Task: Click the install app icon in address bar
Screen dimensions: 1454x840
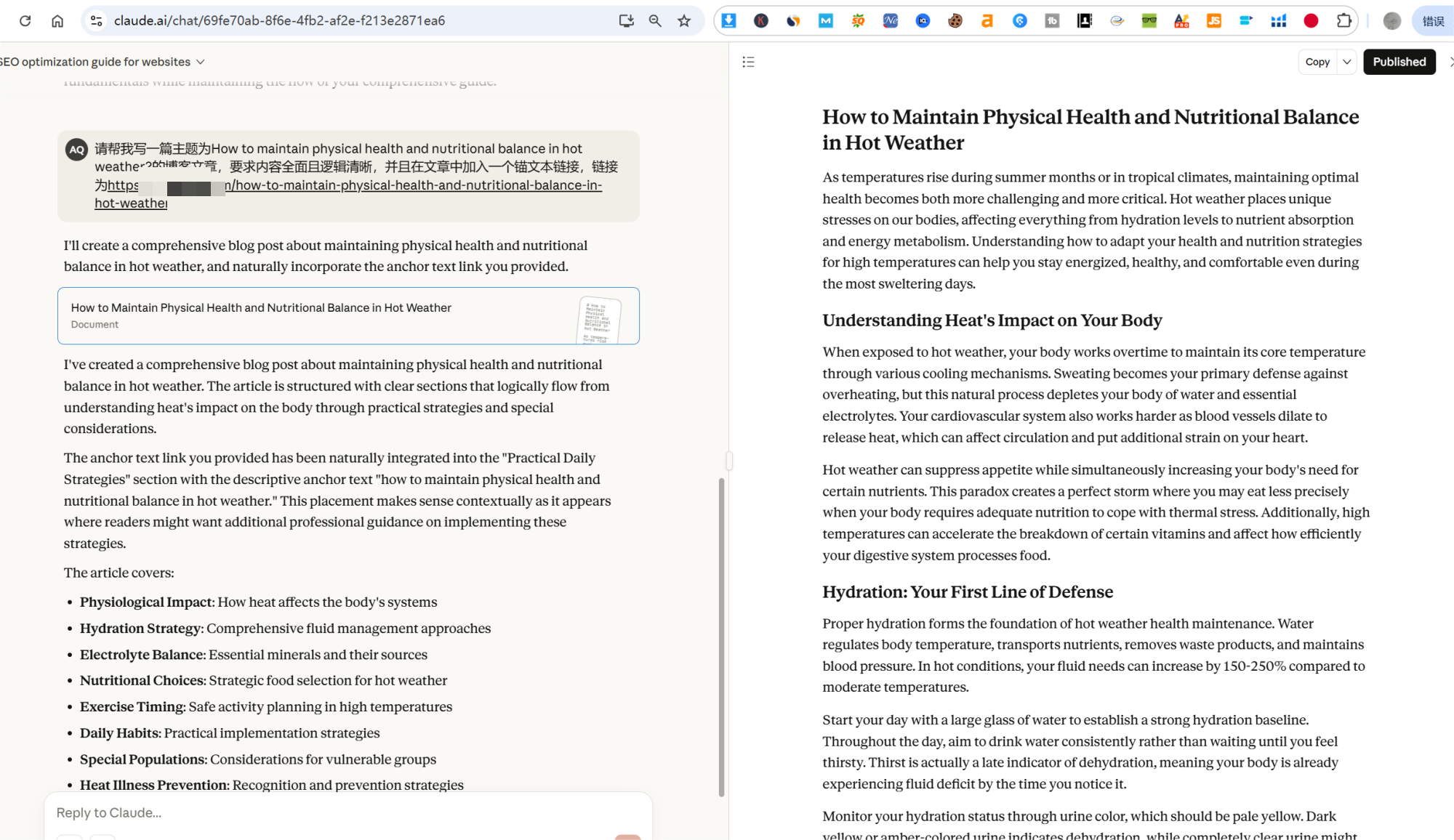Action: 626,21
